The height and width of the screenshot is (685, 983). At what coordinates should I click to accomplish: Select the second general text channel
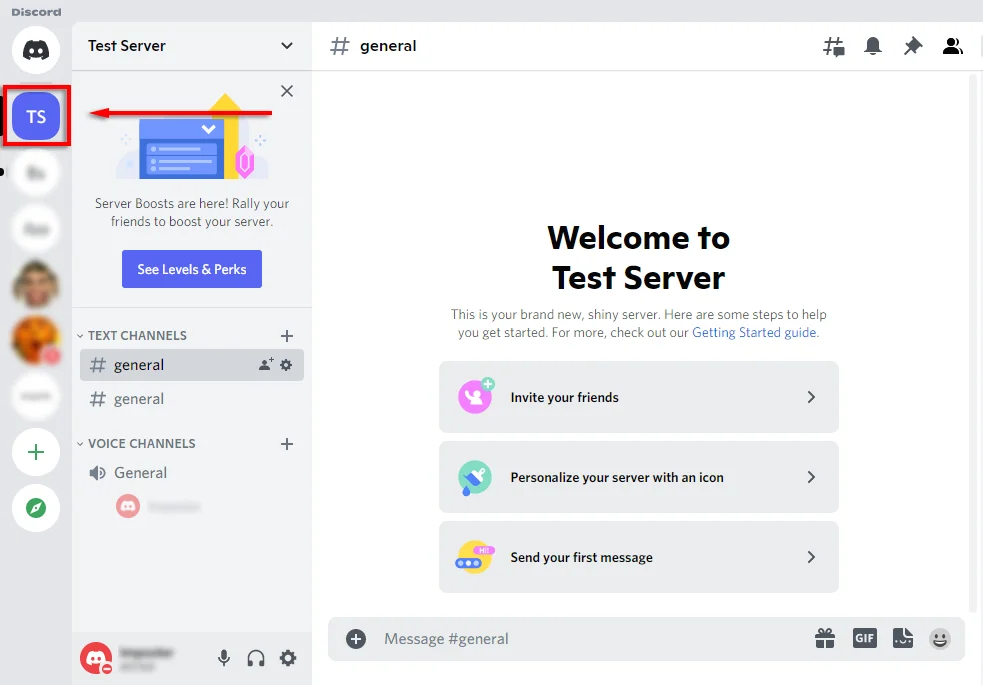(192, 399)
